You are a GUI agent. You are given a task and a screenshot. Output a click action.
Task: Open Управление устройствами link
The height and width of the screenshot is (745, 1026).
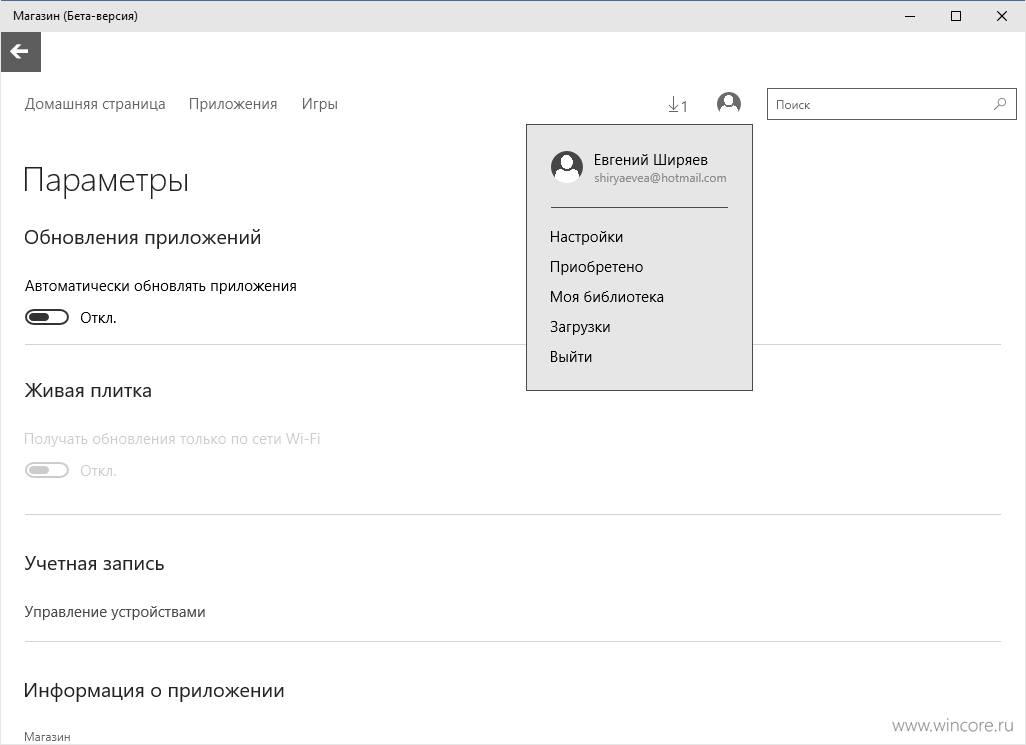tap(115, 612)
